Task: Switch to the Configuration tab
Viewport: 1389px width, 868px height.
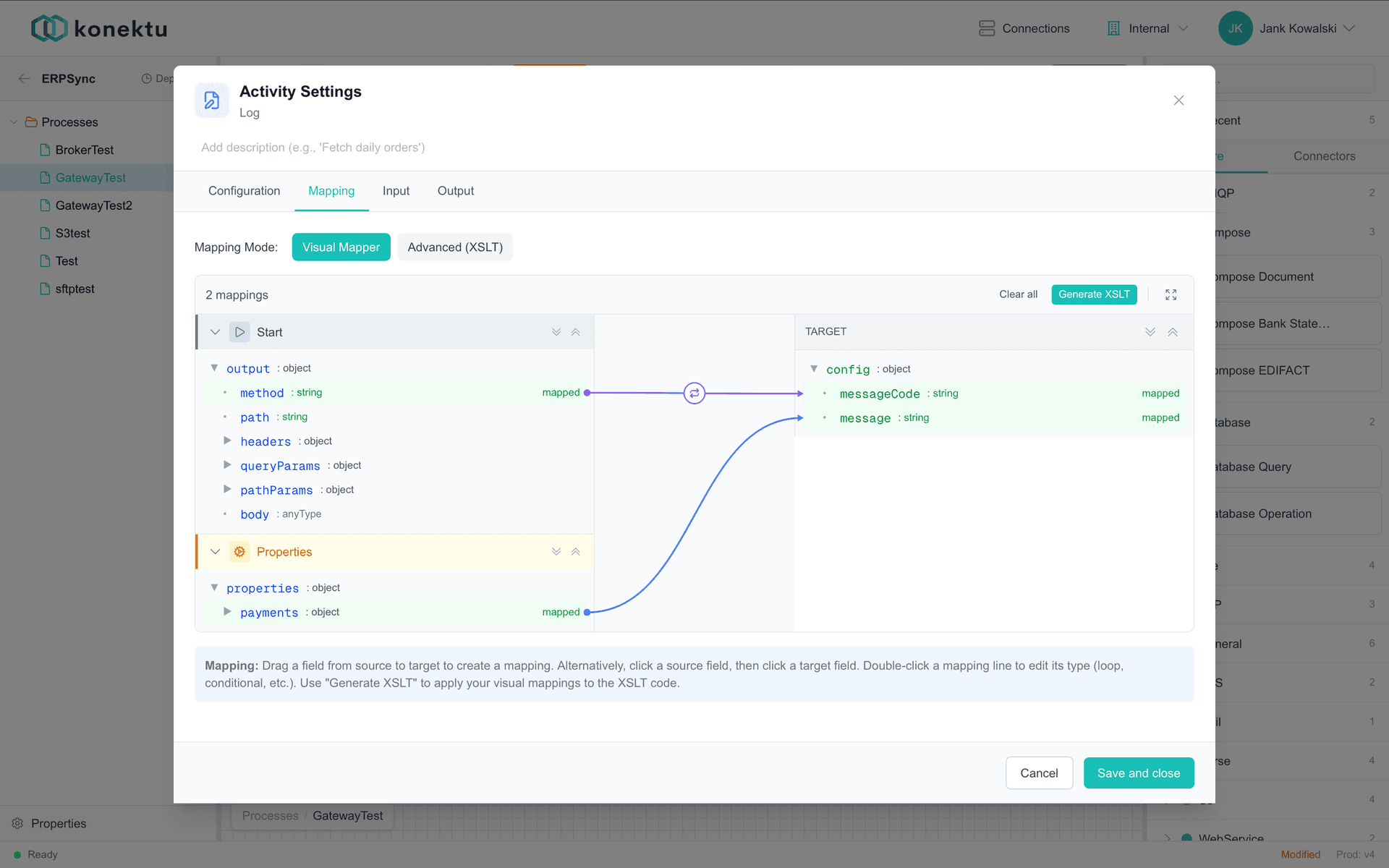Action: tap(244, 191)
